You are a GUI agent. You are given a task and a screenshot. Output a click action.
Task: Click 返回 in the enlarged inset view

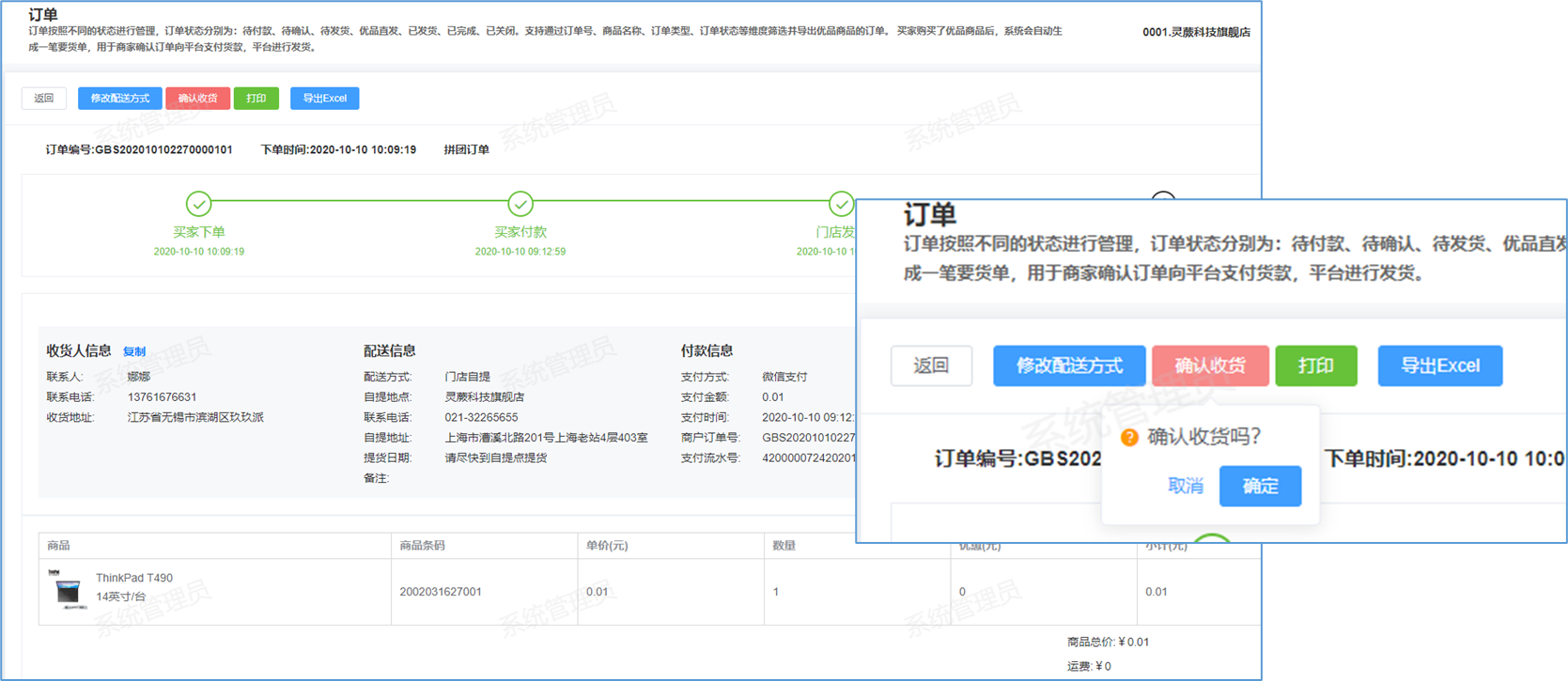(931, 365)
